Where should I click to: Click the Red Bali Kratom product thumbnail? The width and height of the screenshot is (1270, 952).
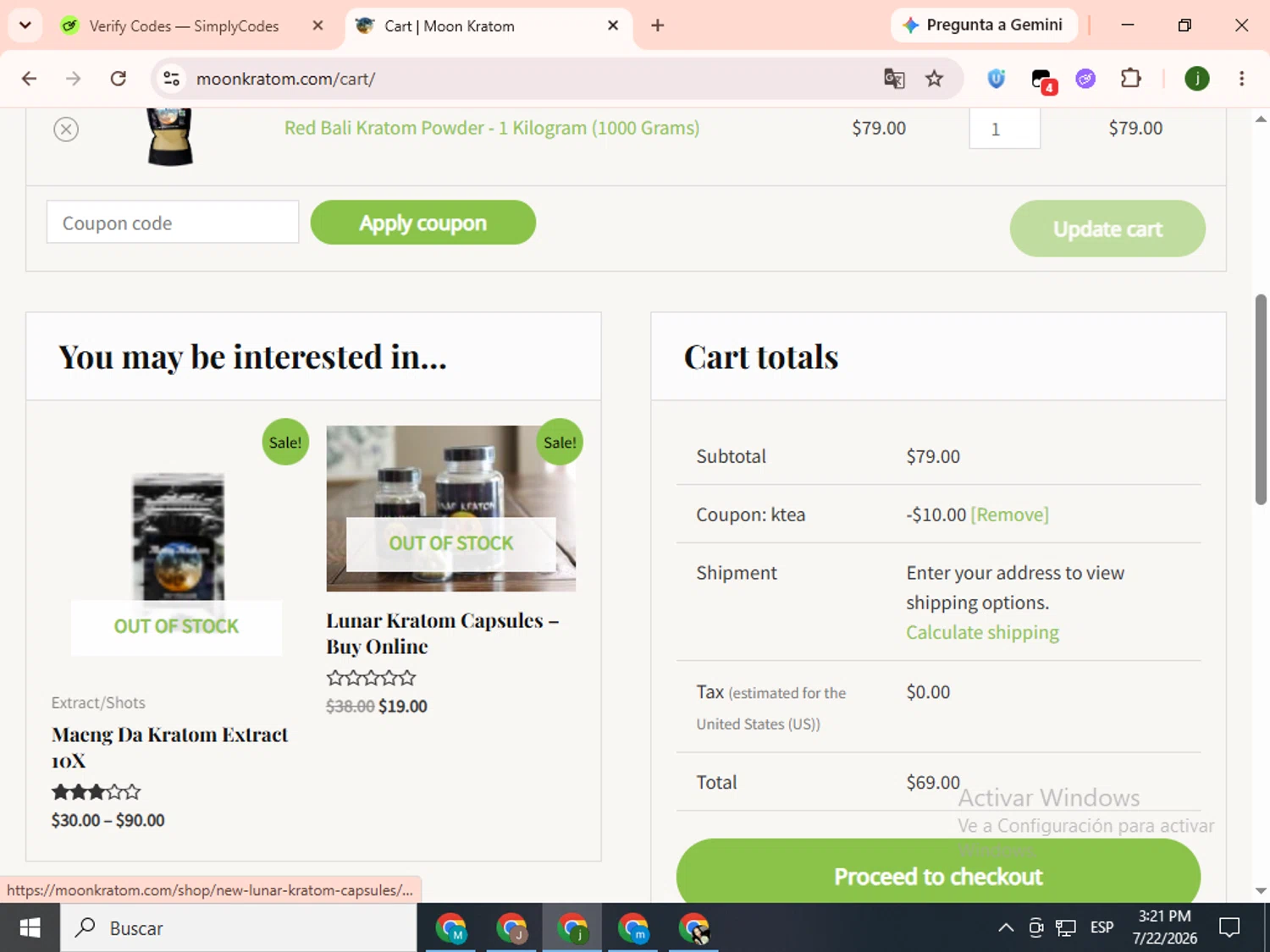pos(170,135)
